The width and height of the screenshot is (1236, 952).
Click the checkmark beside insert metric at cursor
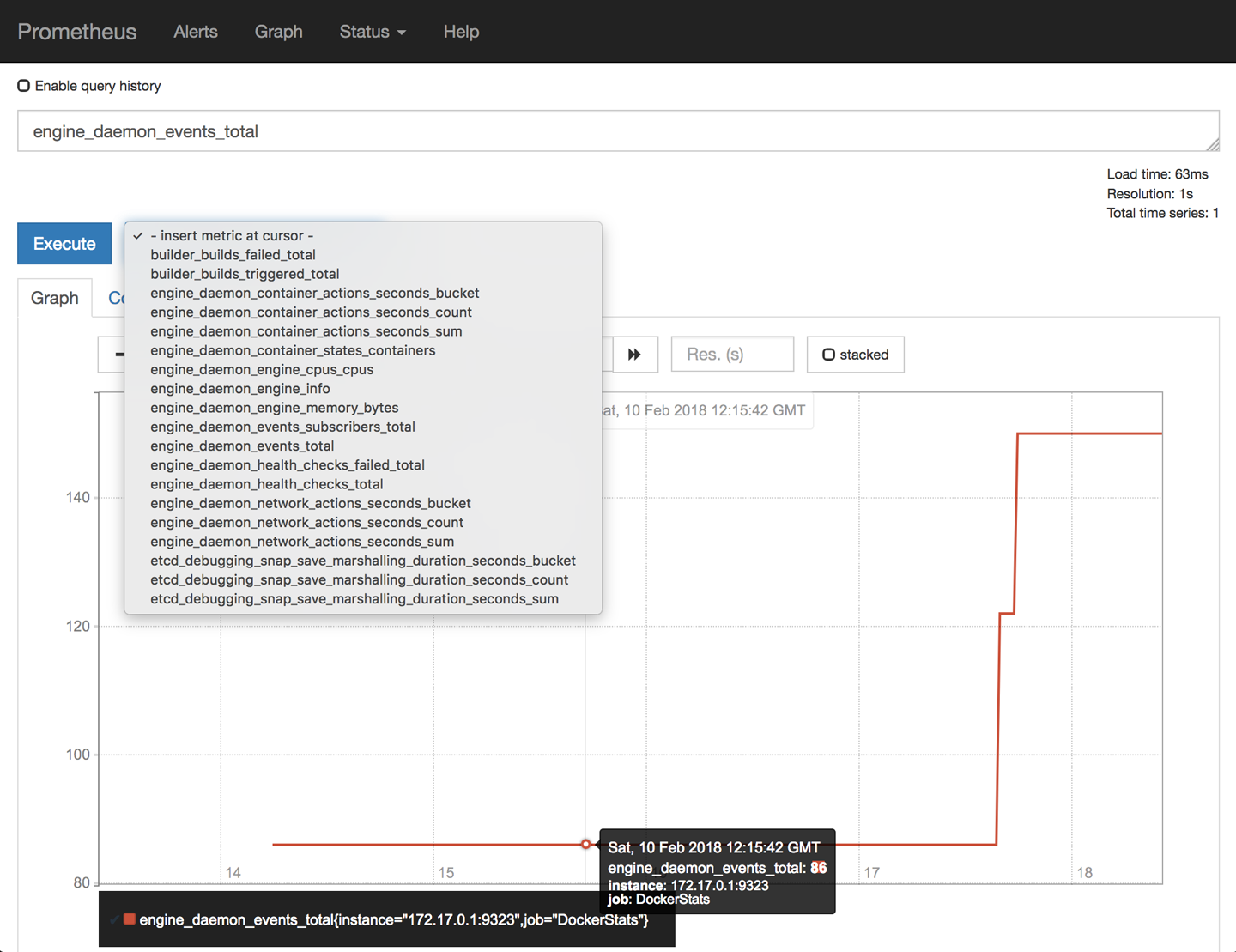pyautogui.click(x=137, y=234)
